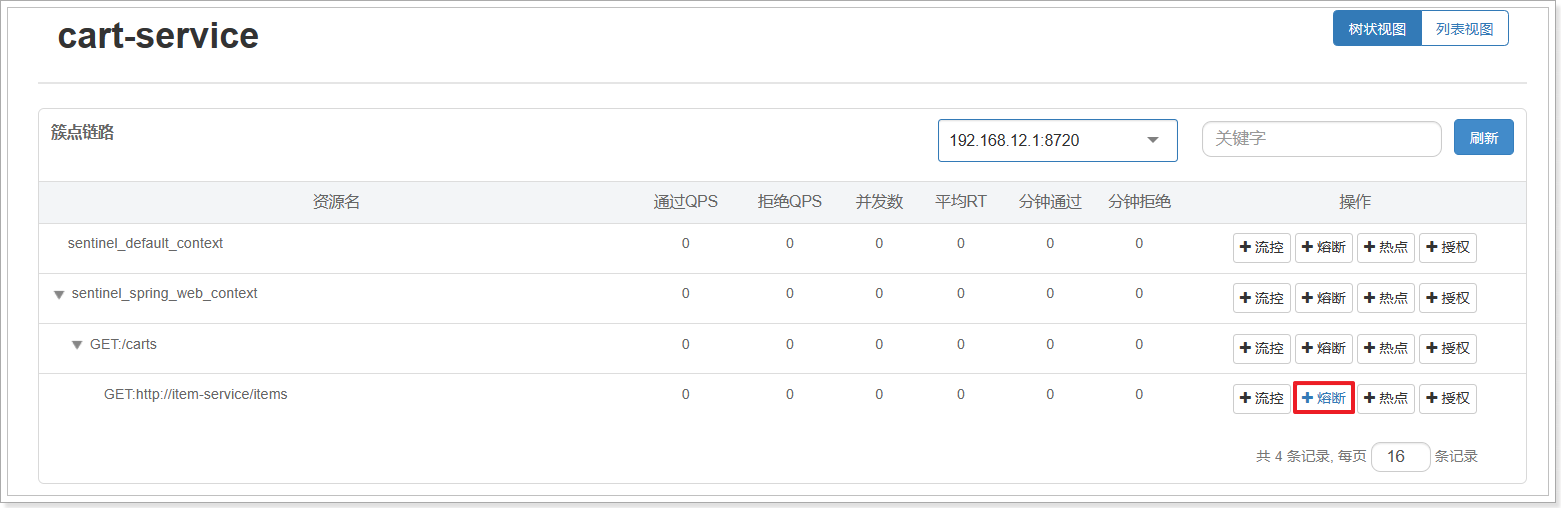Add 授权 rule for GET:http://item-service/items
This screenshot has height=508, width=1561.
[x=1448, y=398]
